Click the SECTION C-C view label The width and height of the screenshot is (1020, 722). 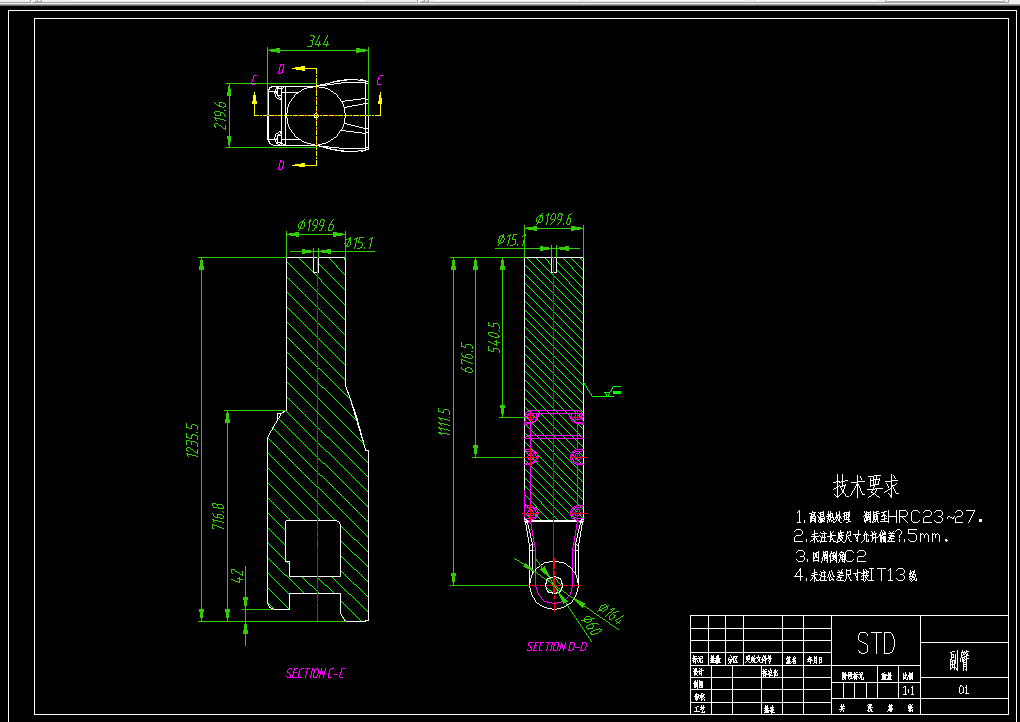[315, 673]
